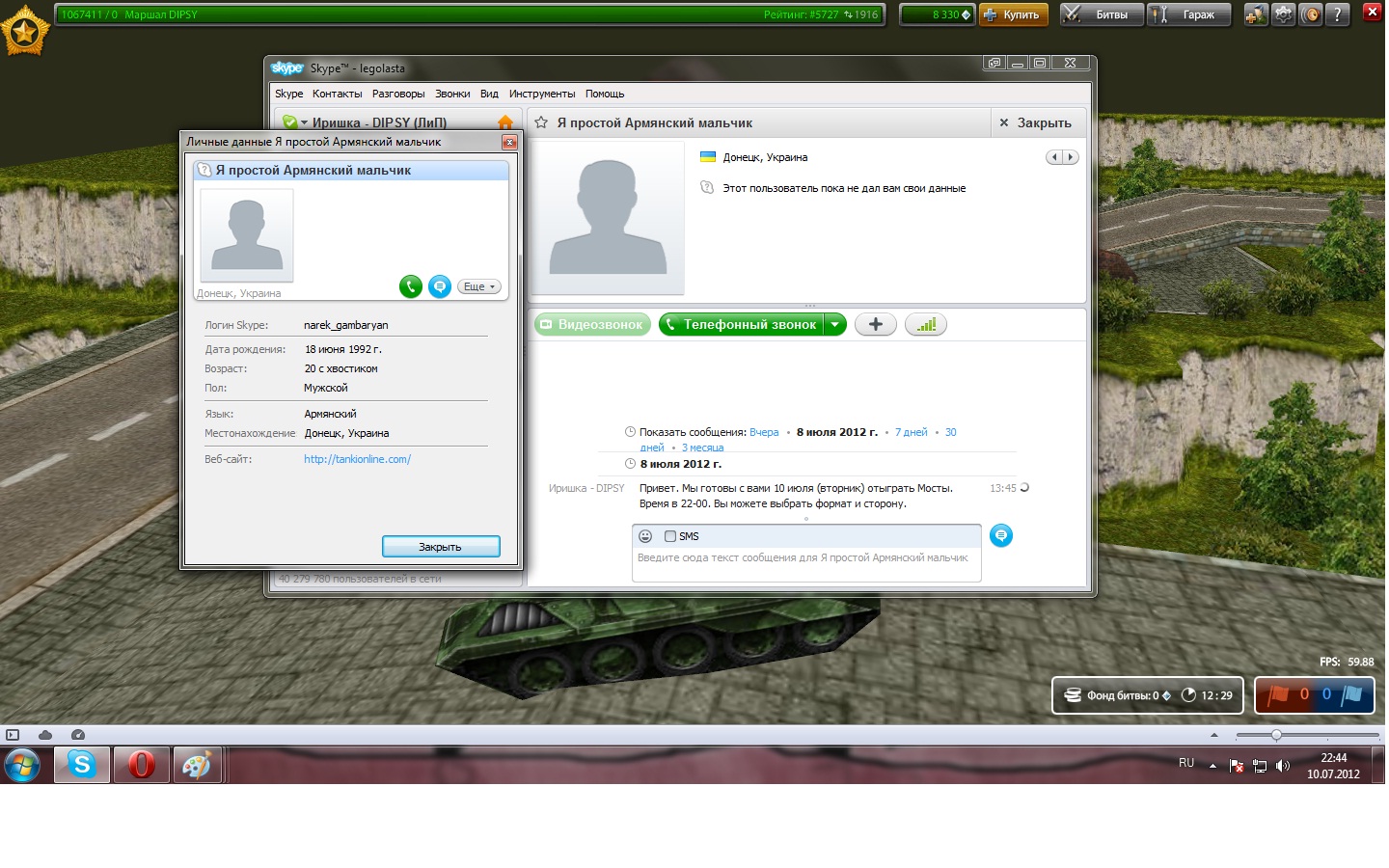
Task: Click the avatar thumbnail in profile dialog
Action: (x=247, y=235)
